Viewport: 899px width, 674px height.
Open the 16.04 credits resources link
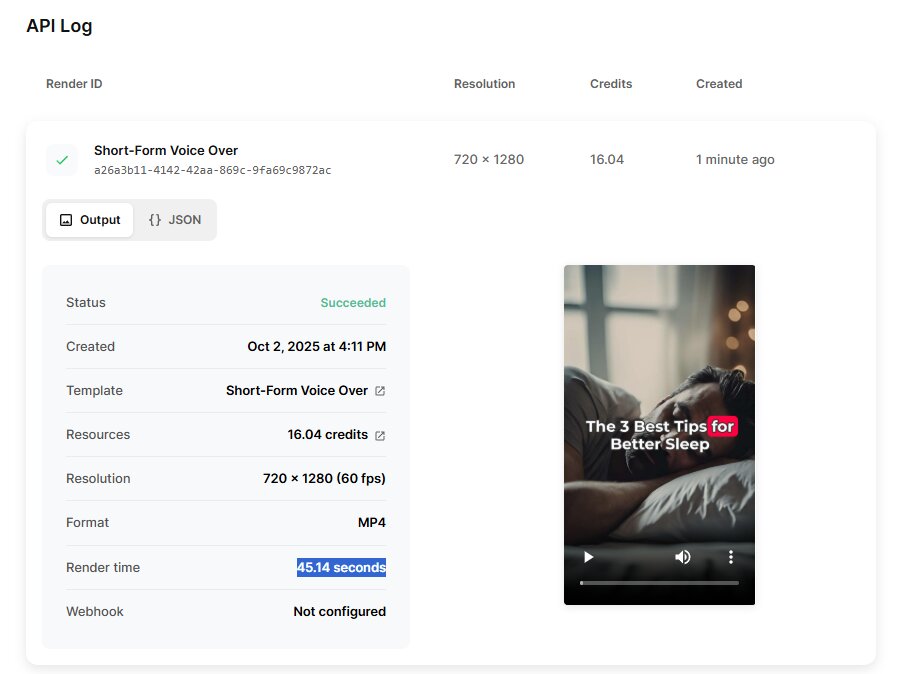tap(329, 435)
